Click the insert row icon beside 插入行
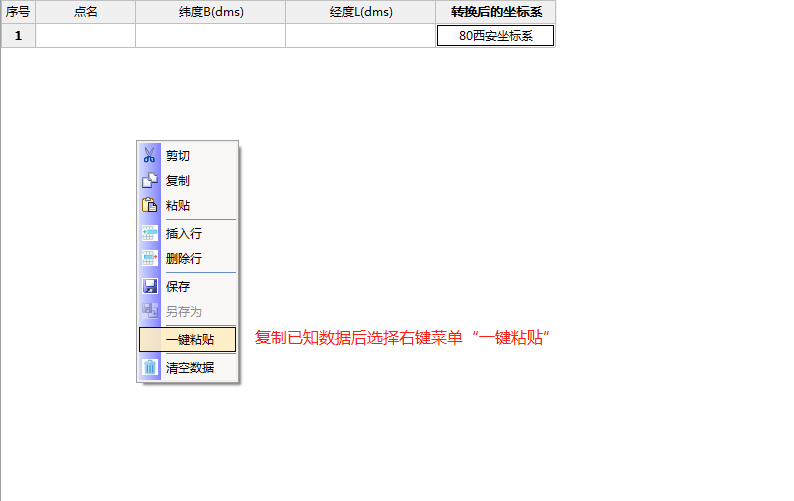The height and width of the screenshot is (501, 794). point(150,233)
